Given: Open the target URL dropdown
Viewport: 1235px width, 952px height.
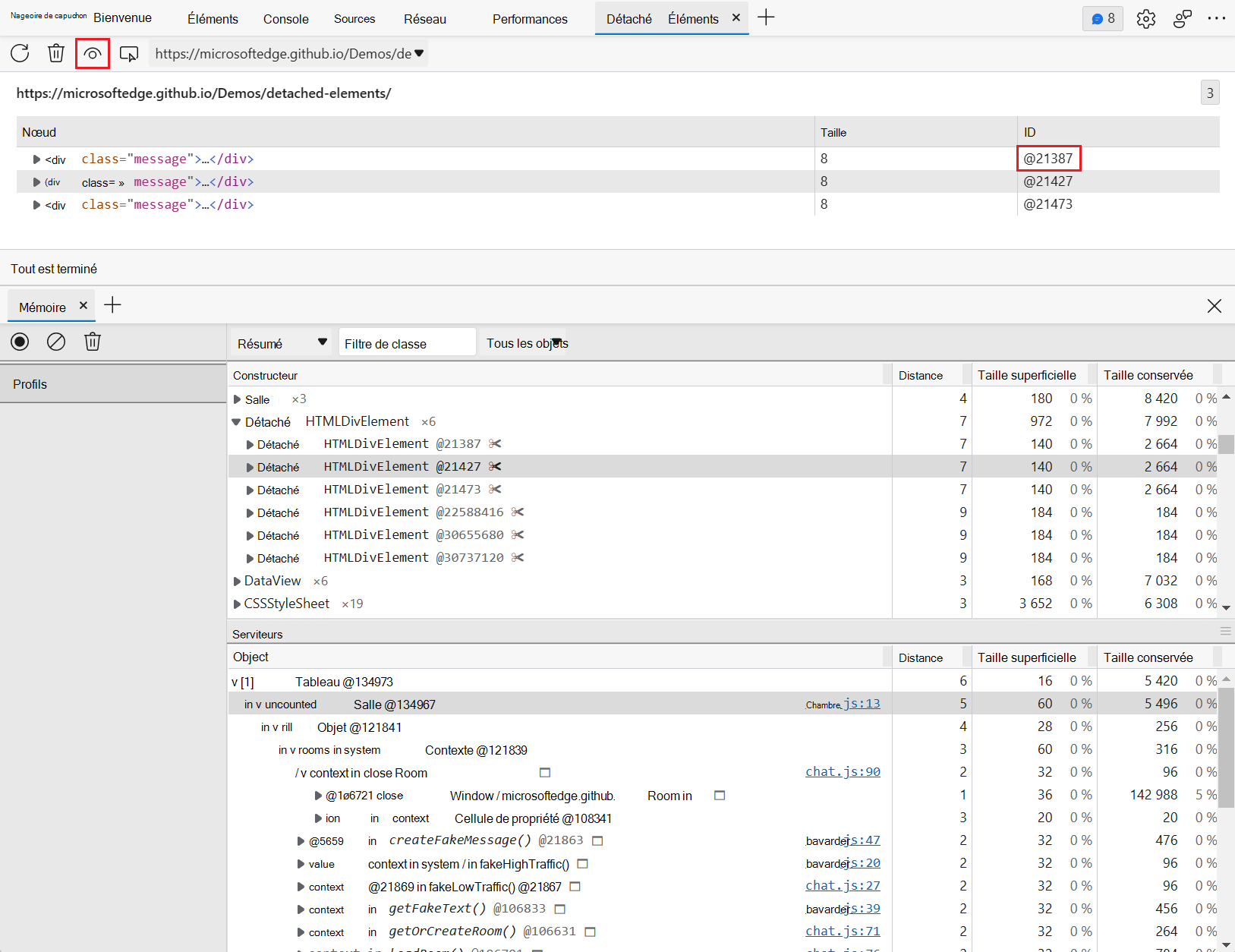Looking at the screenshot, I should point(288,54).
